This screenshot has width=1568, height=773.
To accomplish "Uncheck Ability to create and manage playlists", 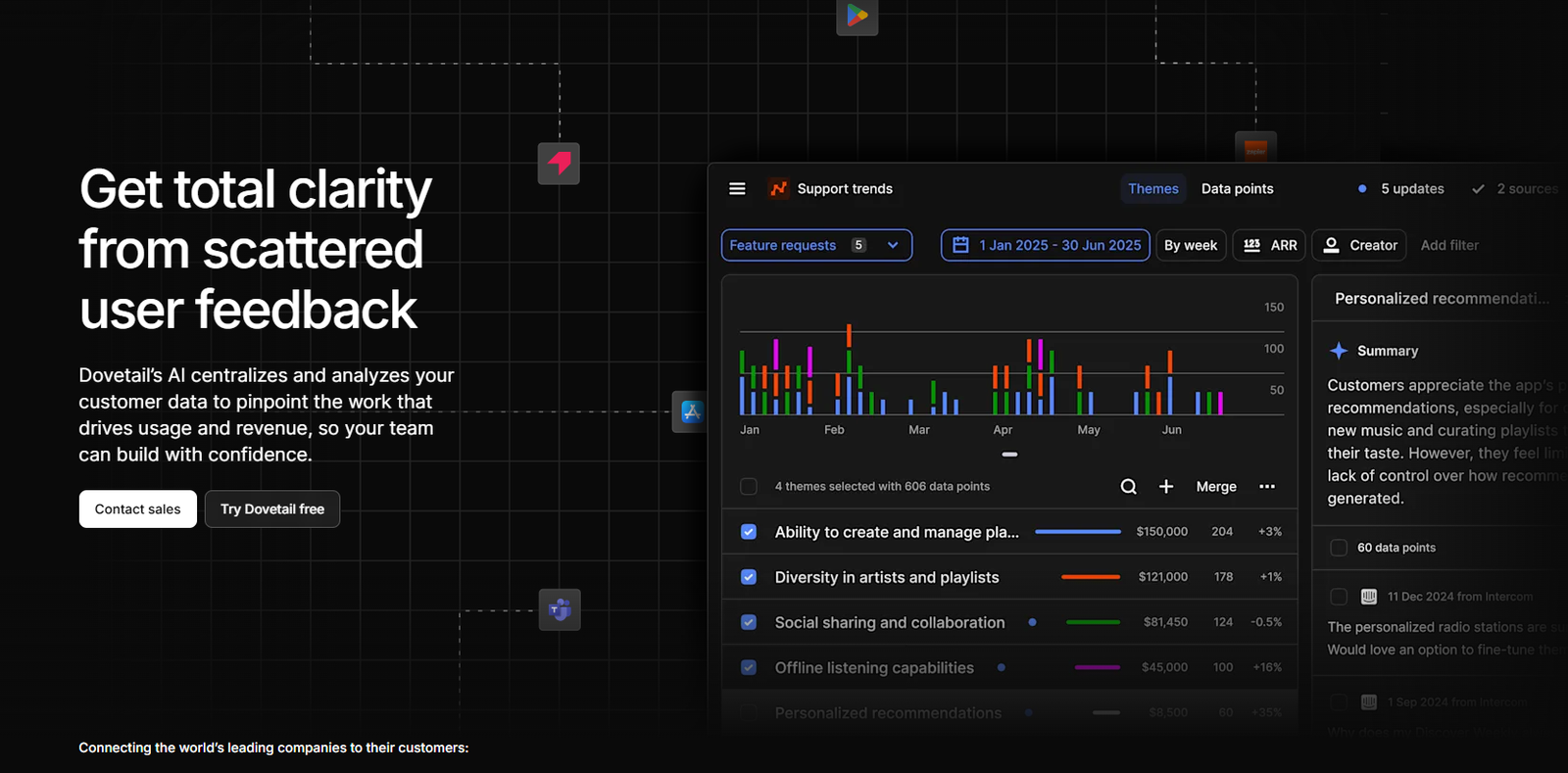I will [749, 532].
